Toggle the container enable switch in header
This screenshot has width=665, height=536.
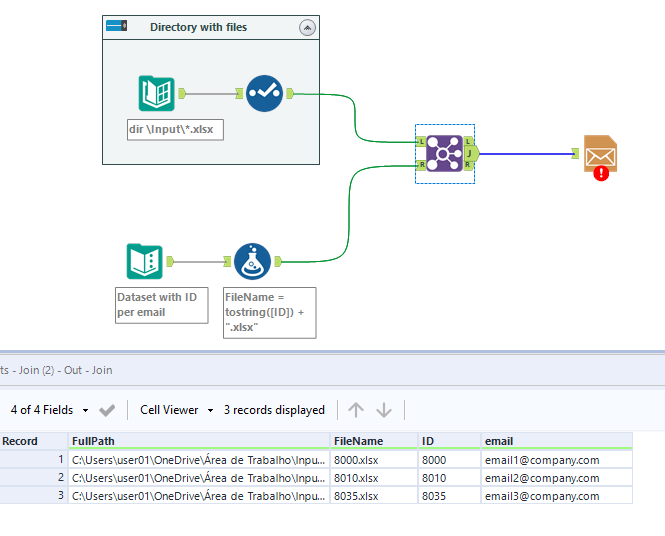pyautogui.click(x=116, y=27)
